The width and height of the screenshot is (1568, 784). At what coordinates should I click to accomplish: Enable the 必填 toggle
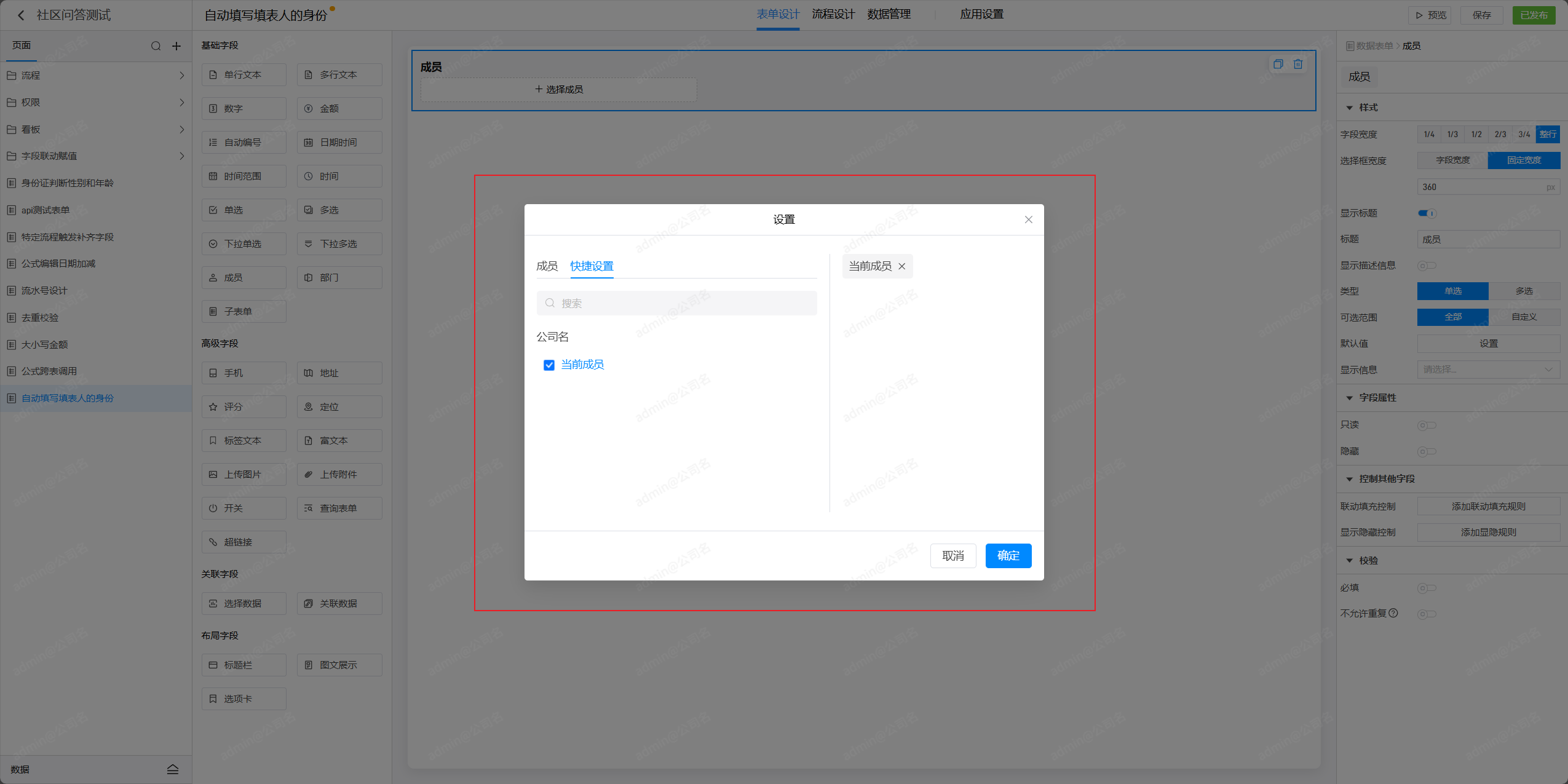[x=1427, y=588]
